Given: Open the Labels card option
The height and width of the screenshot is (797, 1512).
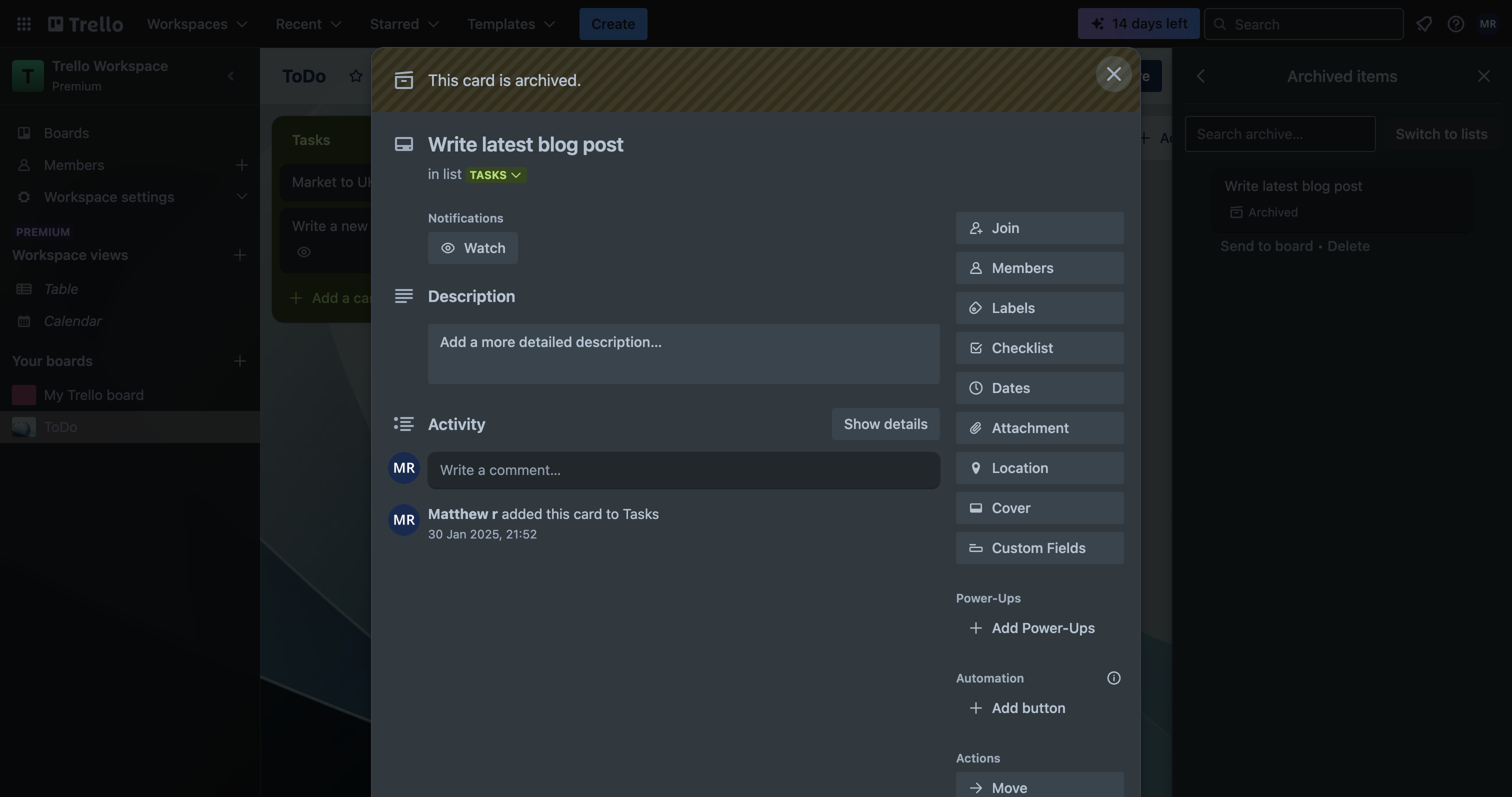Looking at the screenshot, I should (x=1039, y=308).
